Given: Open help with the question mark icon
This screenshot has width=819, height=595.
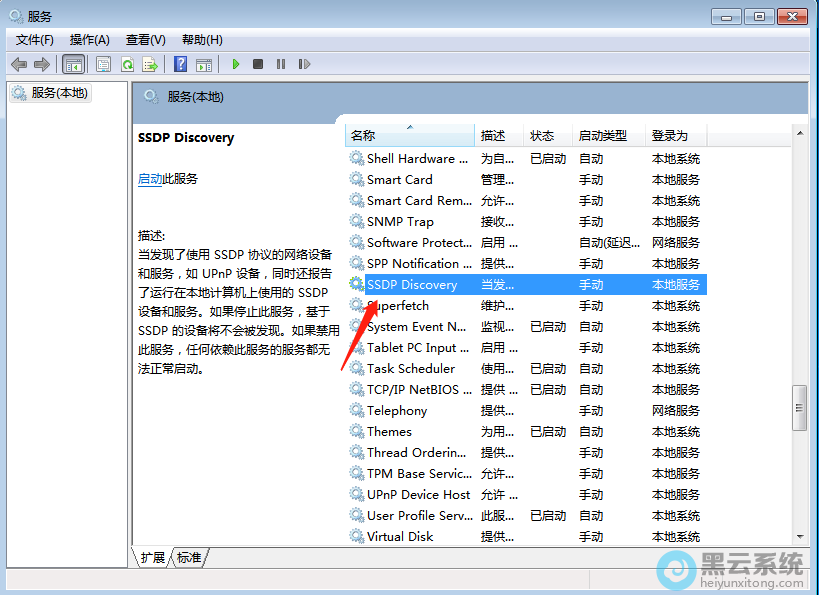Looking at the screenshot, I should (x=180, y=64).
